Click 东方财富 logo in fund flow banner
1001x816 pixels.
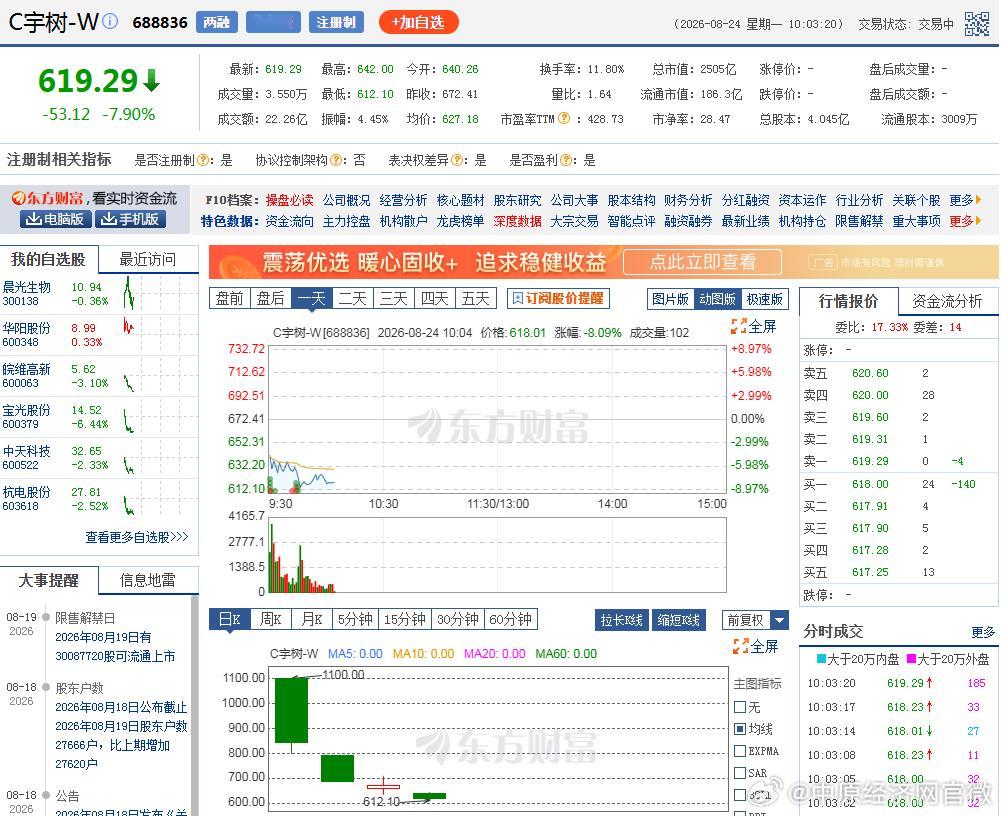point(49,199)
